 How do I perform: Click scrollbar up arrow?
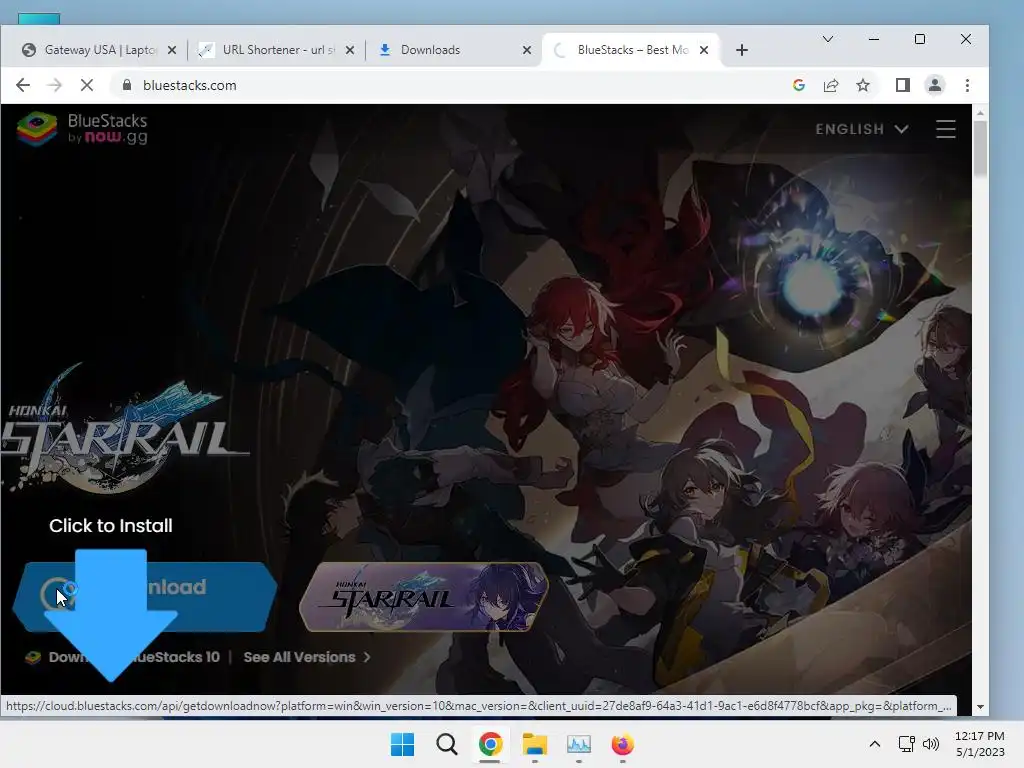980,113
